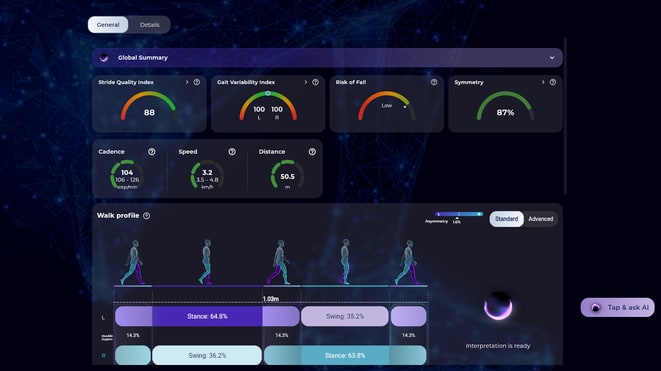Click the 1.03m stride length label
This screenshot has height=371, width=661.
click(271, 299)
